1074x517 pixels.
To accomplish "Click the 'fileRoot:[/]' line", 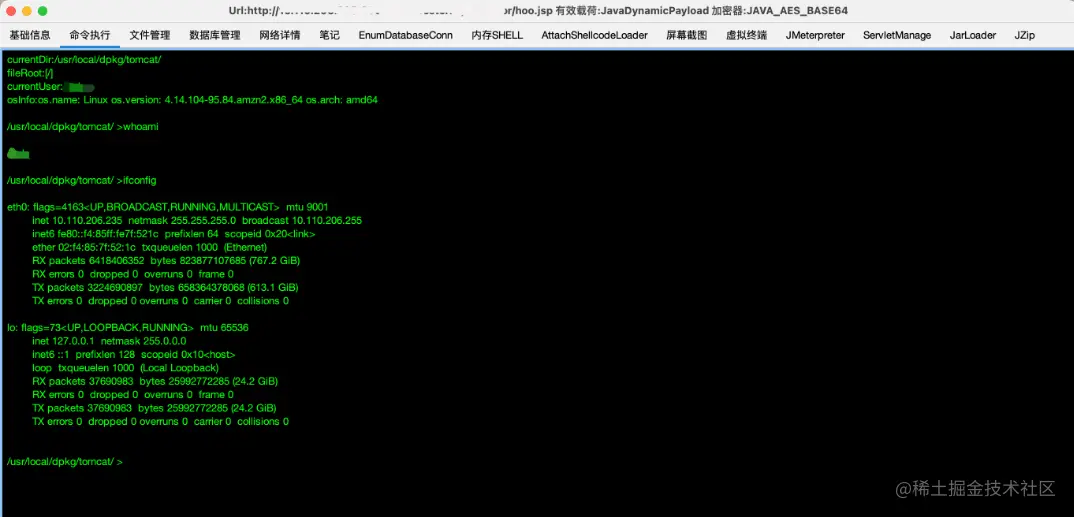I will point(29,73).
